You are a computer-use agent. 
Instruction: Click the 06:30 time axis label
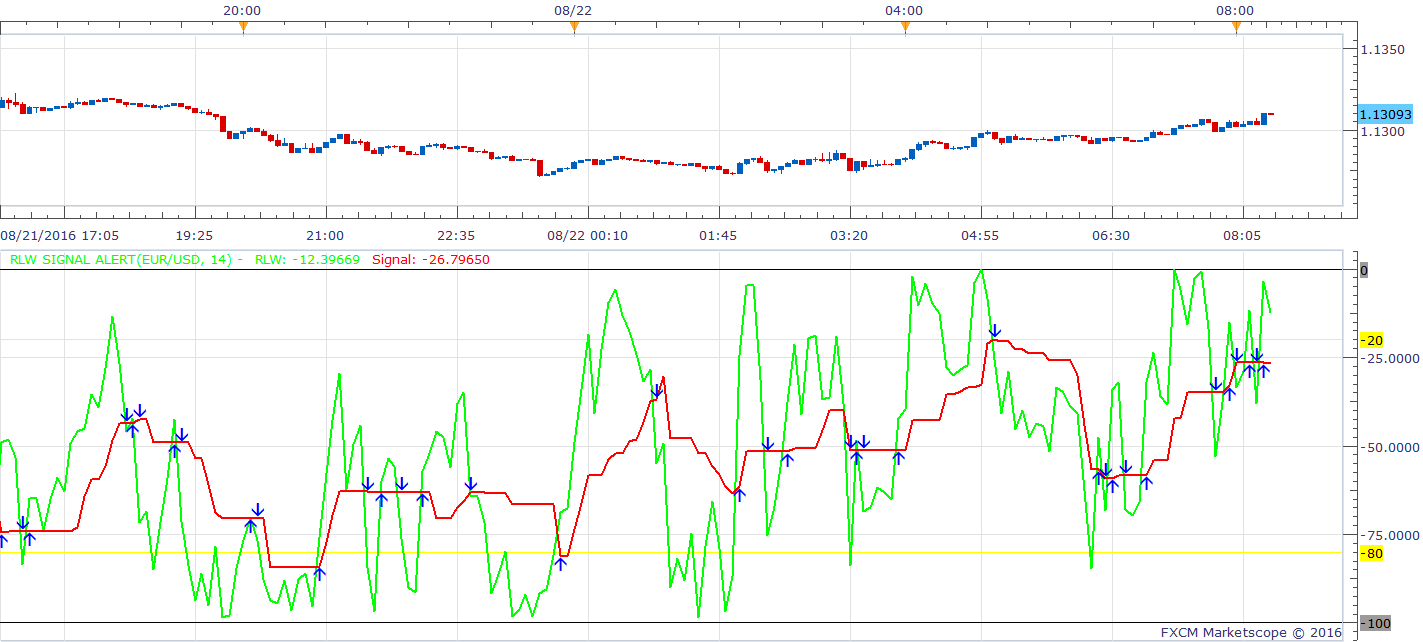[x=1111, y=235]
